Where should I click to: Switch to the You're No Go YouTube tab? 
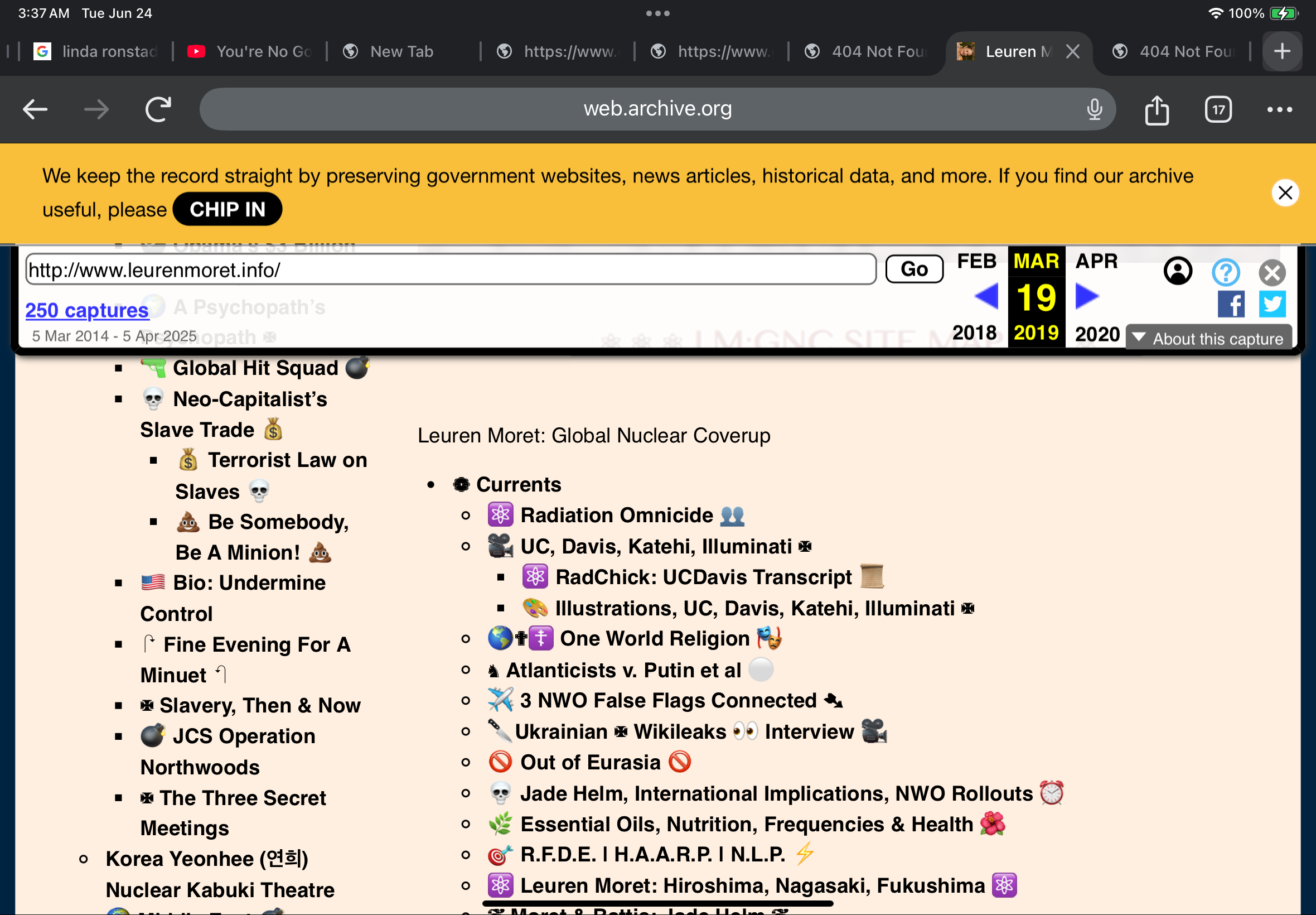249,51
